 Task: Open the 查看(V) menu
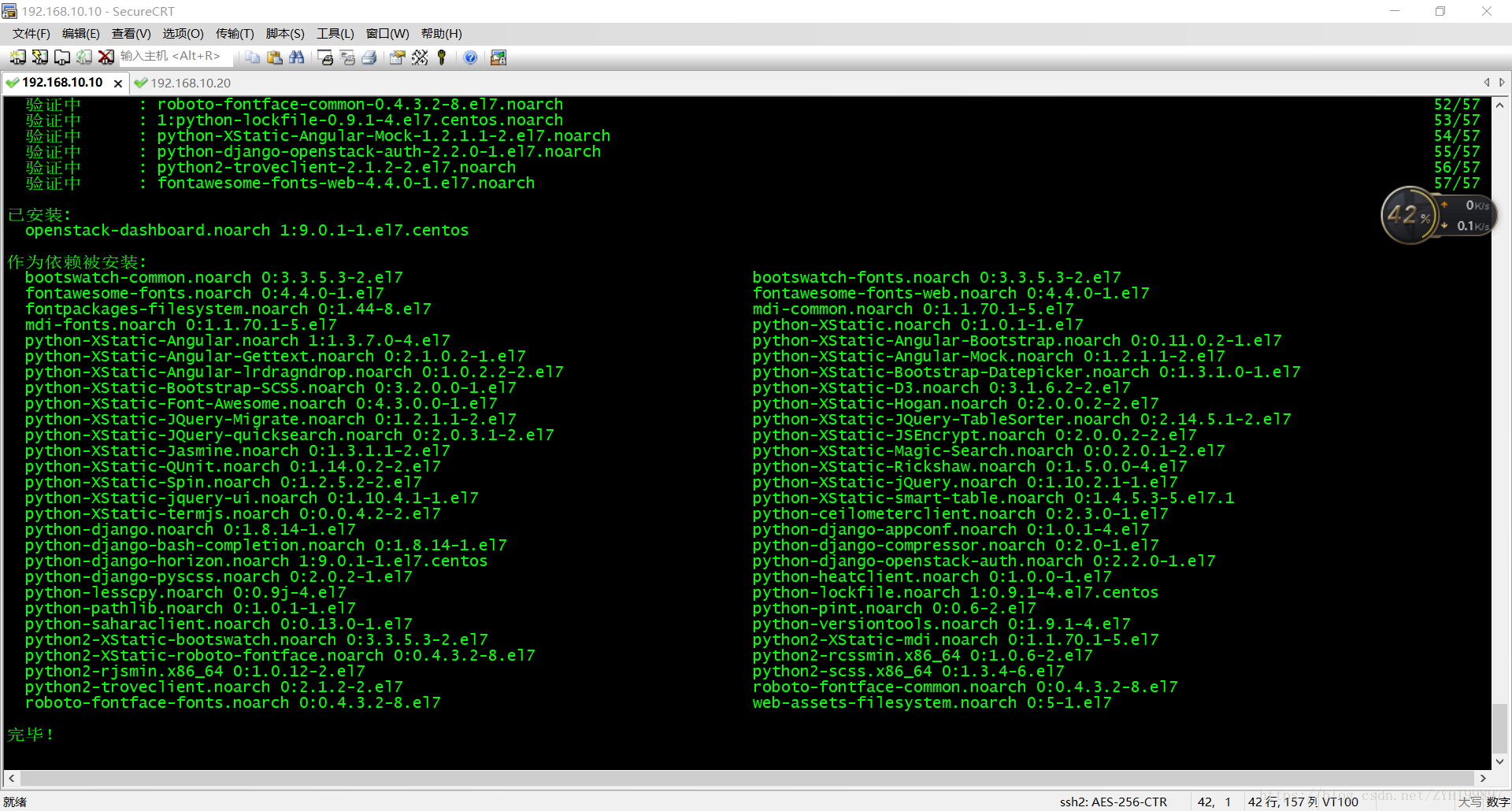pyautogui.click(x=131, y=33)
